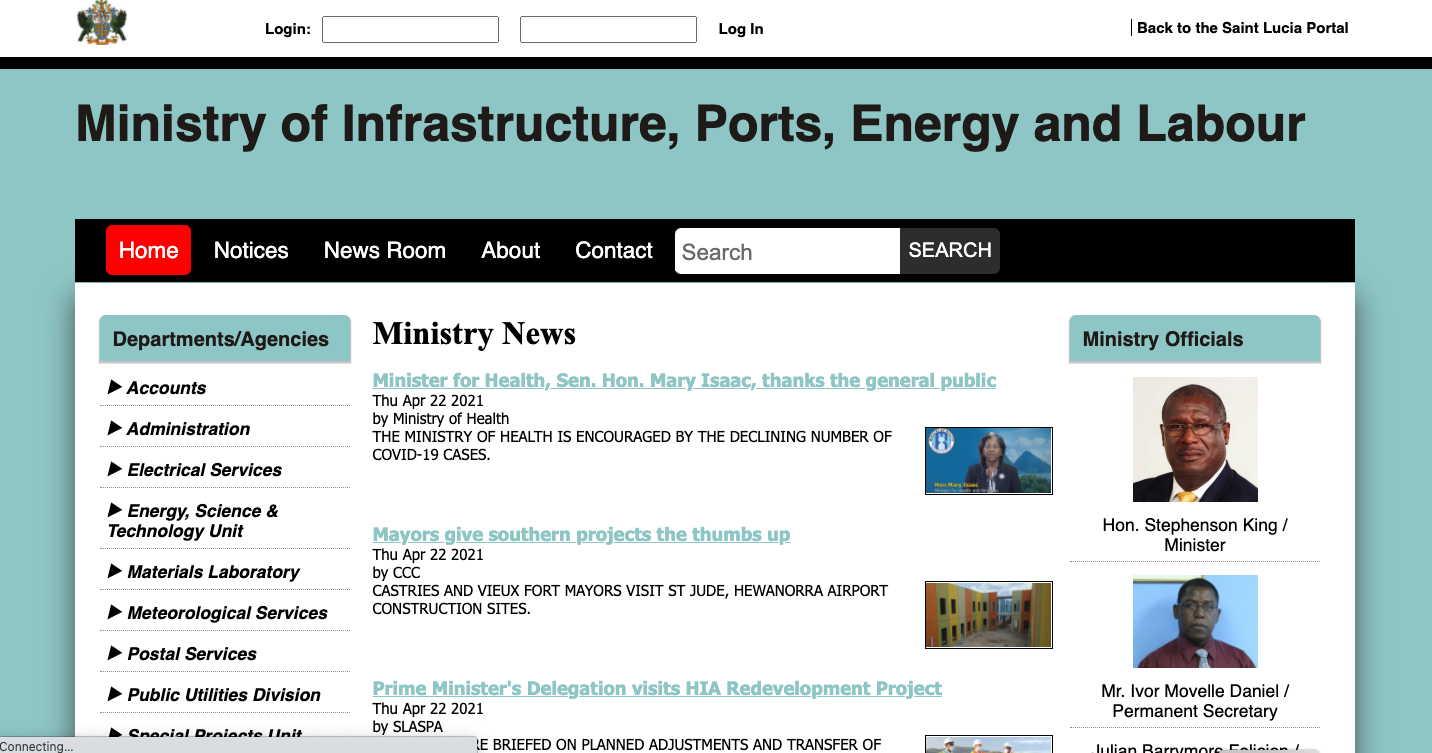Screen dimensions: 1432x753
Task: Switch to the Notices menu item
Action: [251, 250]
